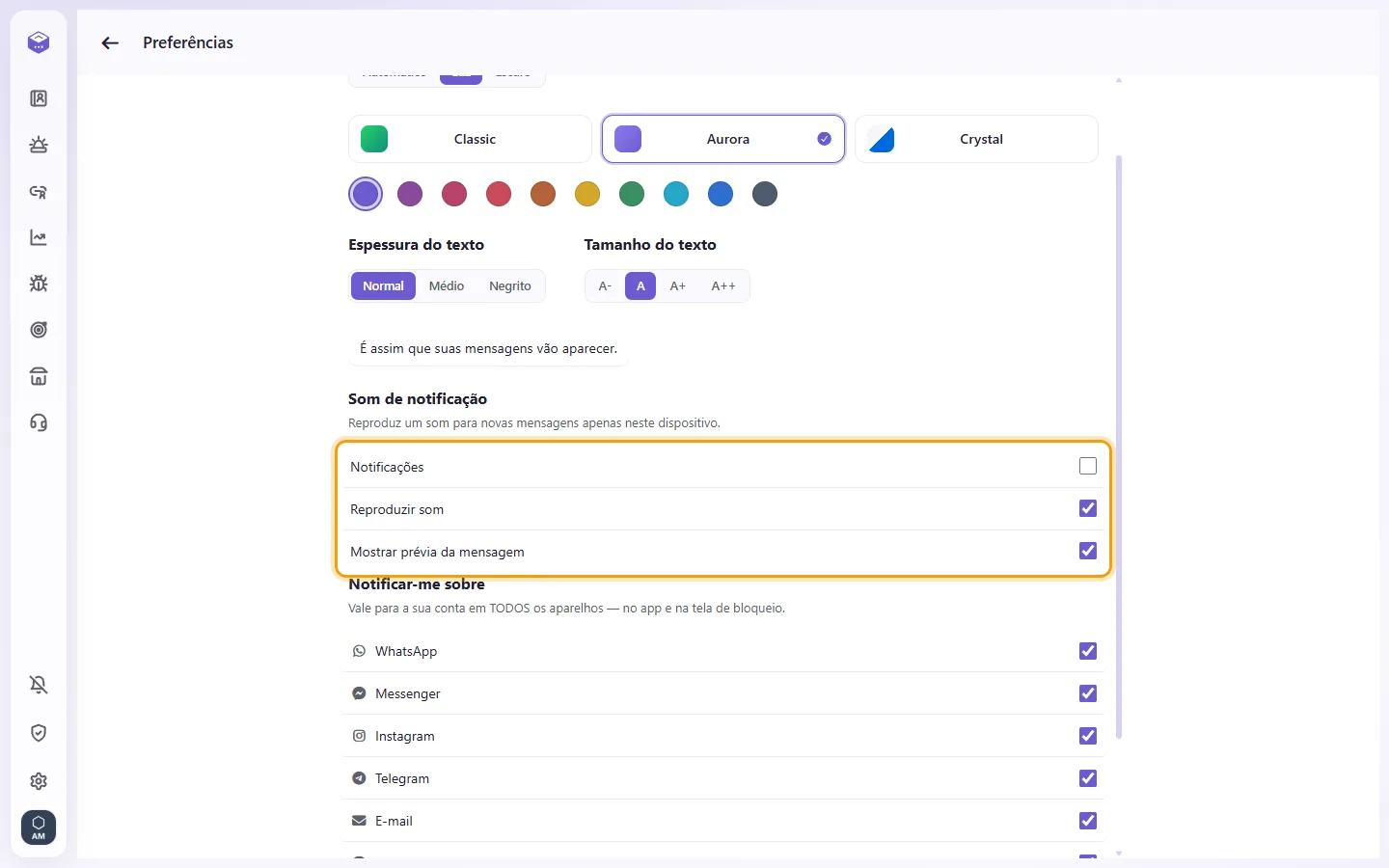This screenshot has width=1389, height=868.
Task: Select the A++ text size option
Action: tap(723, 286)
